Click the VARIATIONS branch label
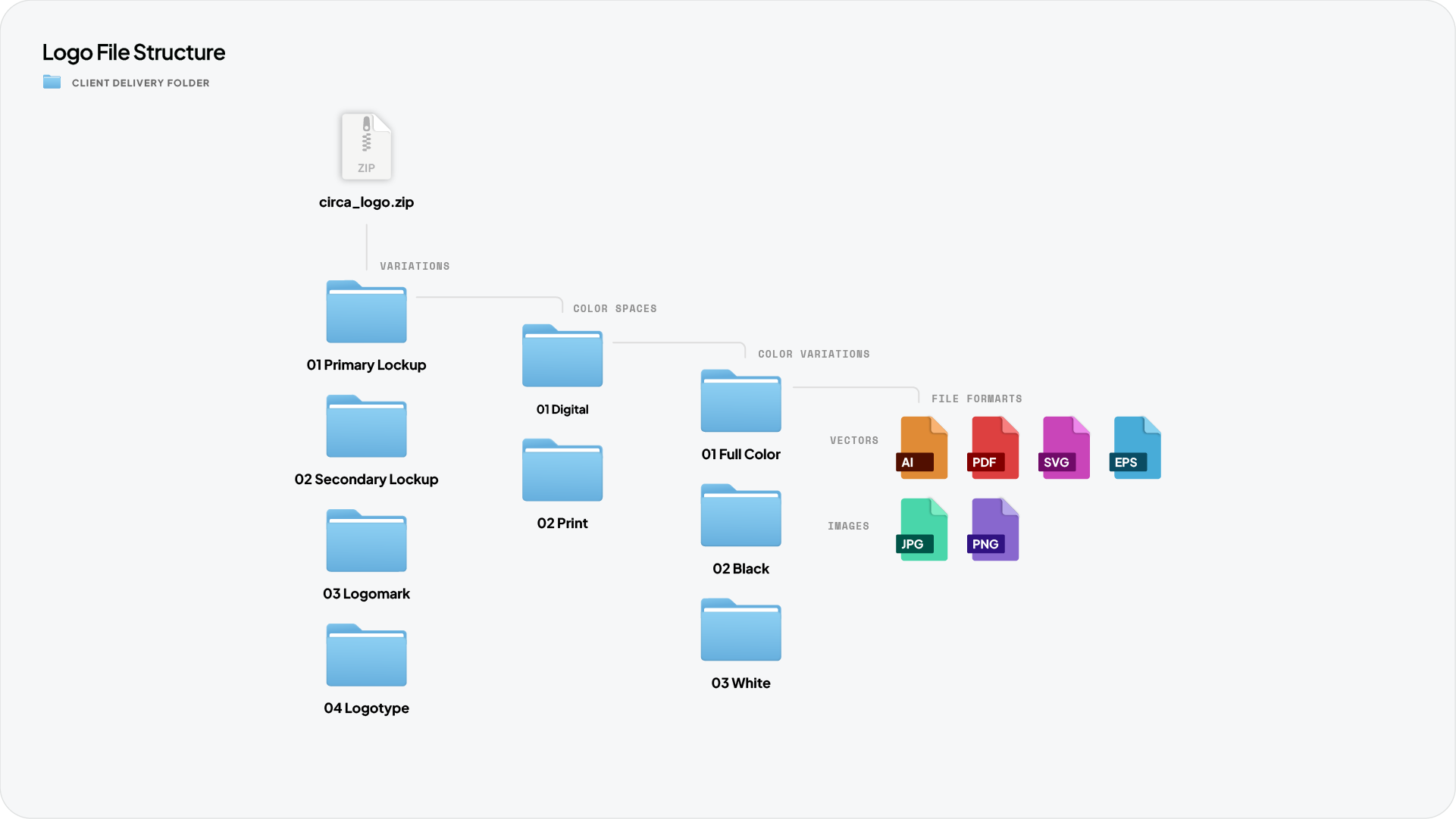This screenshot has width=1456, height=819. point(415,266)
